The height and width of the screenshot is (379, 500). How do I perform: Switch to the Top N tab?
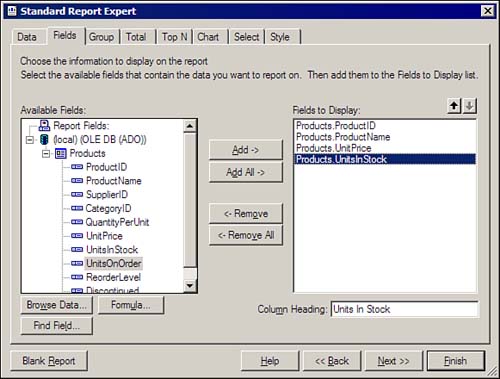click(x=174, y=37)
